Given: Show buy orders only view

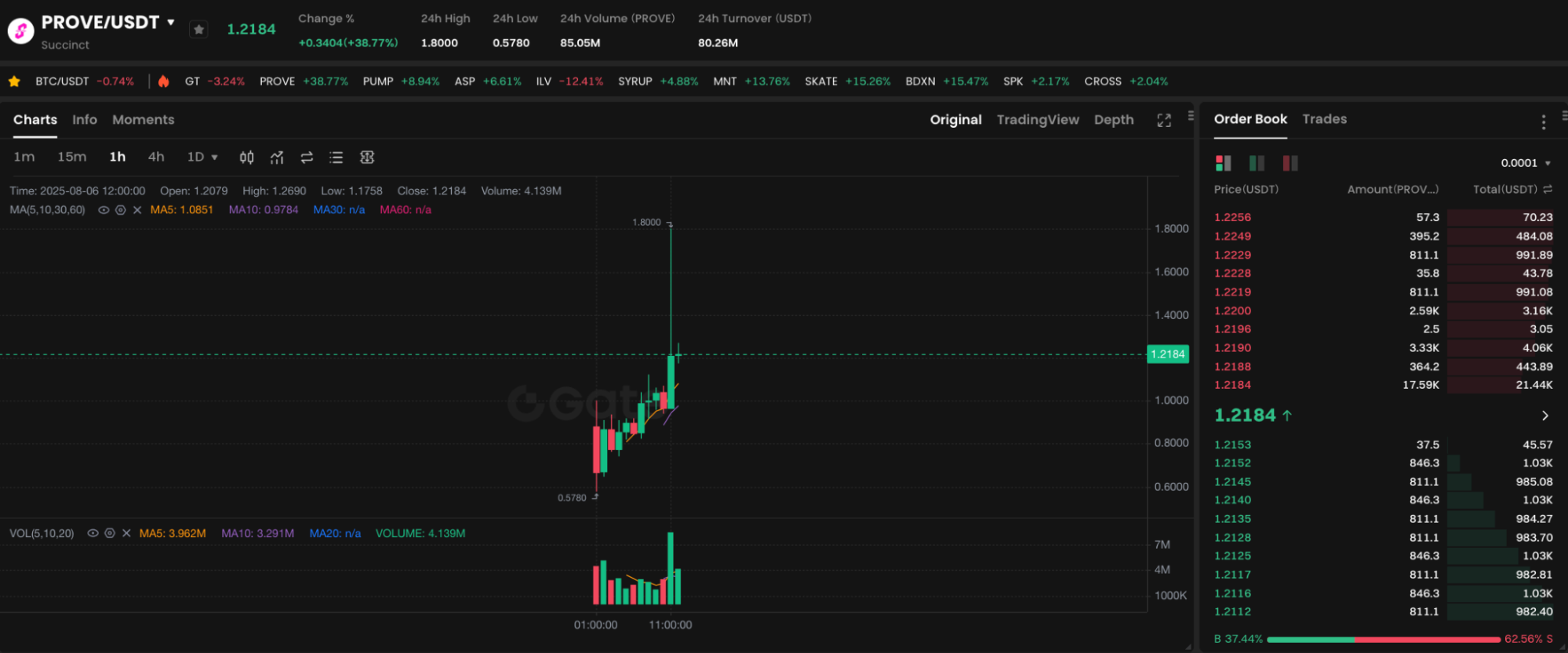Looking at the screenshot, I should click(x=1257, y=163).
